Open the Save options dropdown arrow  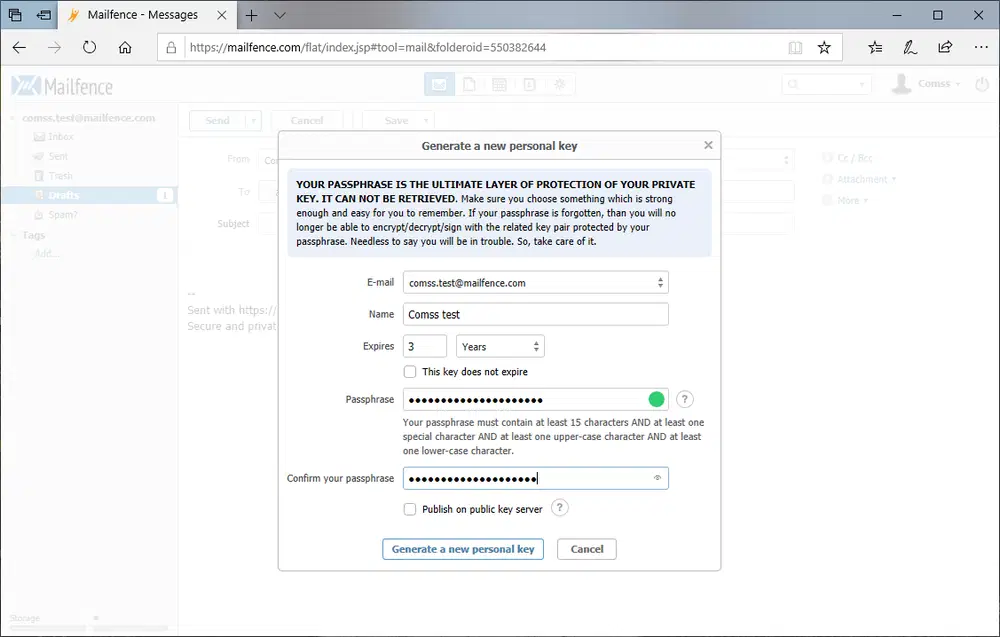[426, 121]
